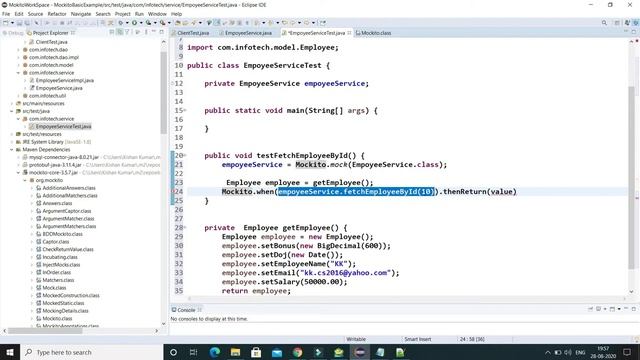Image resolution: width=640 pixels, height=360 pixels.
Task: Click the green Run toolbar icon
Action: tap(134, 23)
